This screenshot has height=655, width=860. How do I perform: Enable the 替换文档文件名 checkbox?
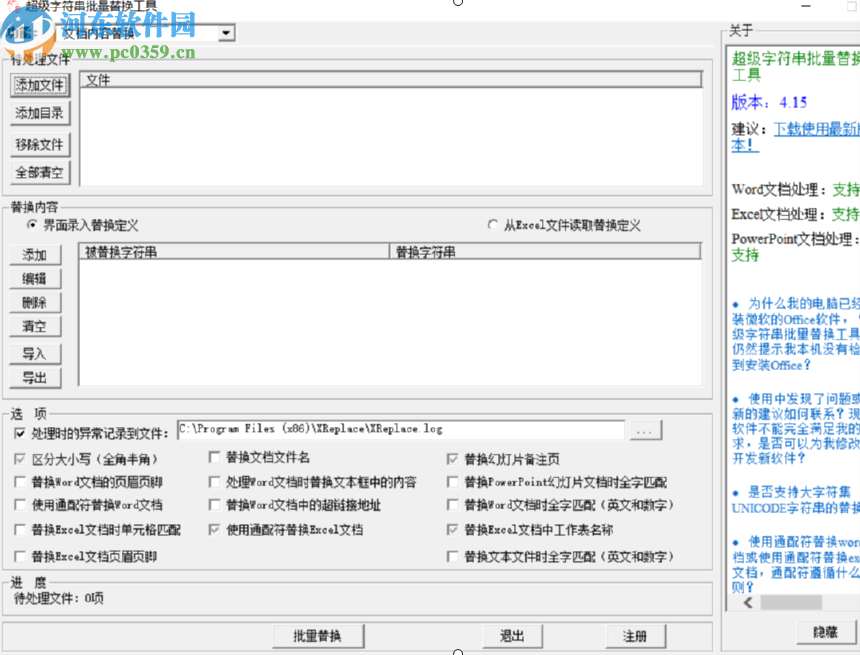(x=215, y=456)
